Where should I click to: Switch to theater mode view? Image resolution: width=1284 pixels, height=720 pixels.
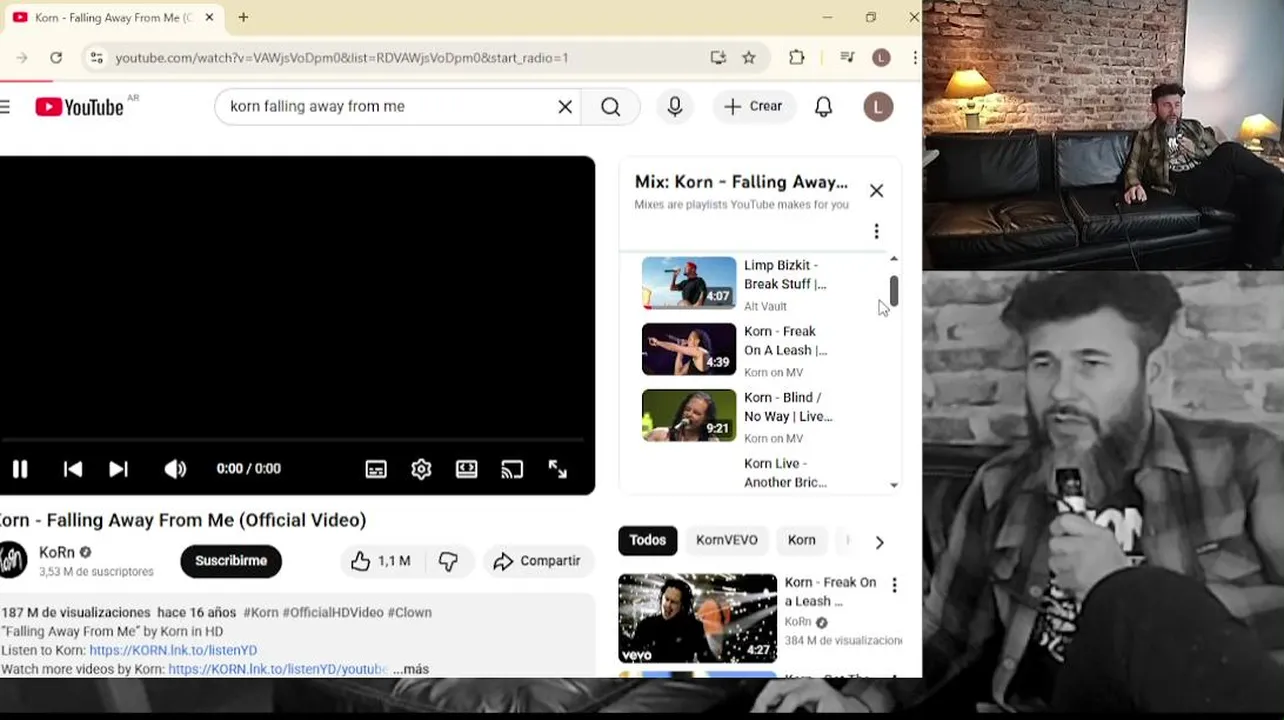[x=467, y=469]
